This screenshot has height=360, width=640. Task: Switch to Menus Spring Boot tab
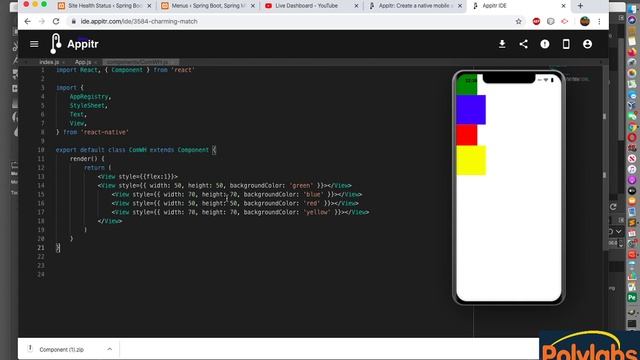[x=208, y=6]
